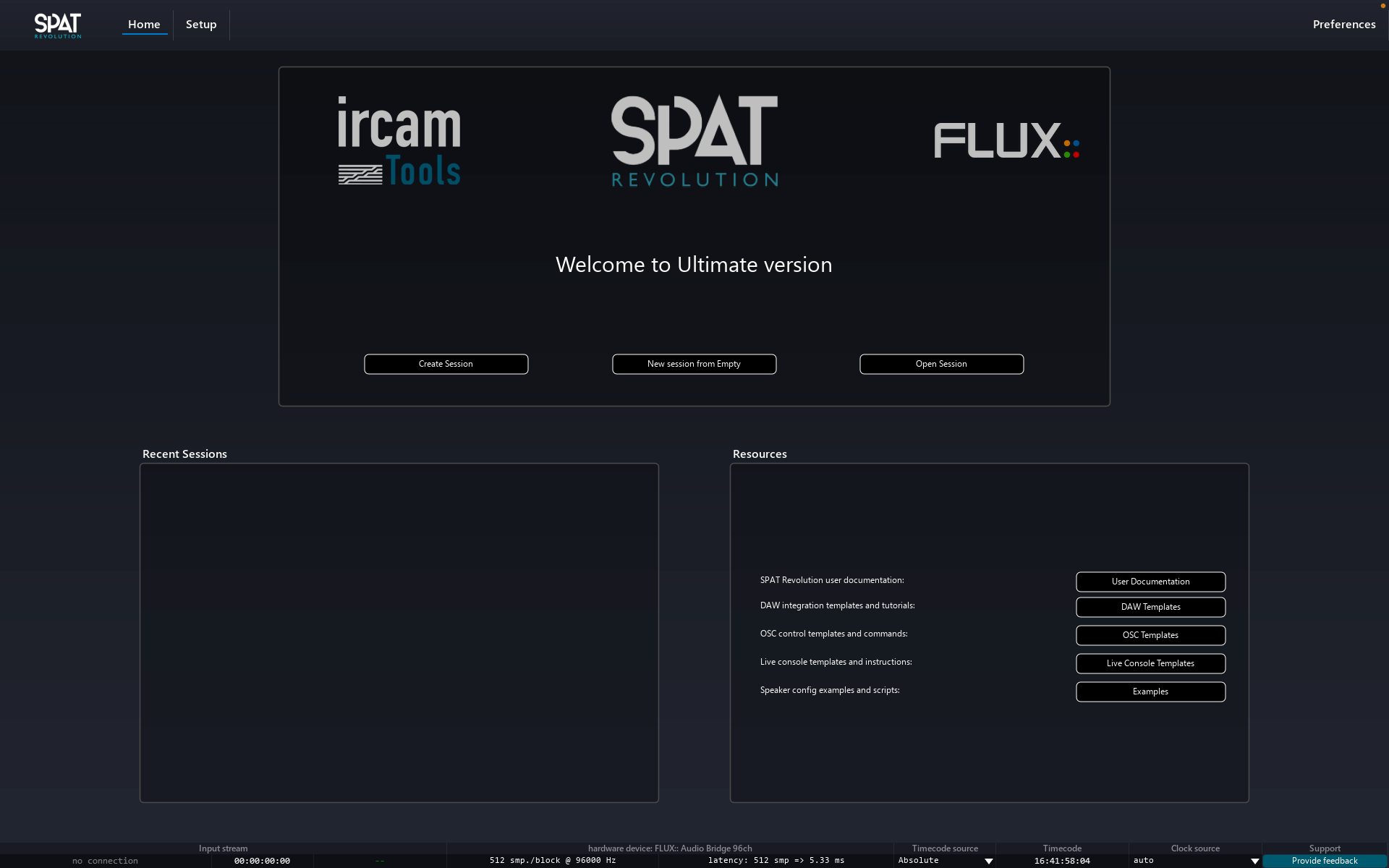
Task: Click the large SPAT Revolution center logo
Action: click(694, 141)
